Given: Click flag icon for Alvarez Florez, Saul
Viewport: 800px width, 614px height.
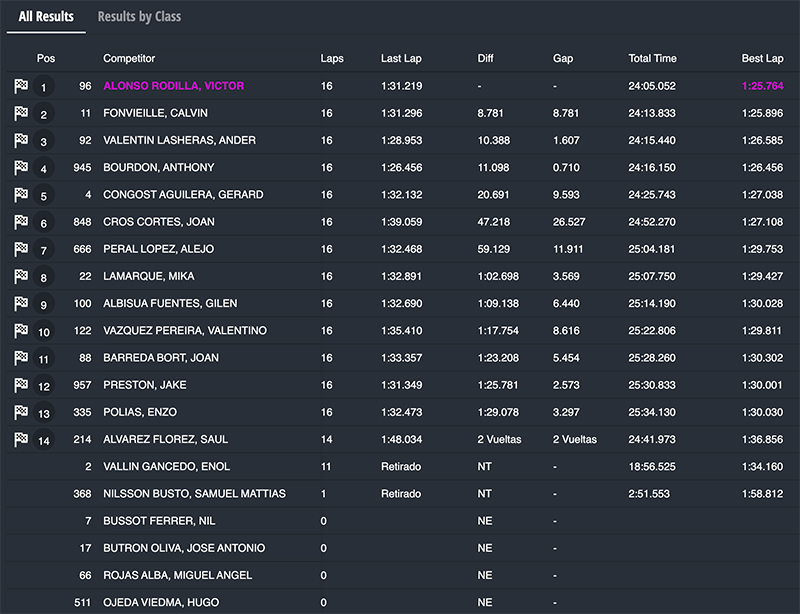Looking at the screenshot, I should pos(20,439).
